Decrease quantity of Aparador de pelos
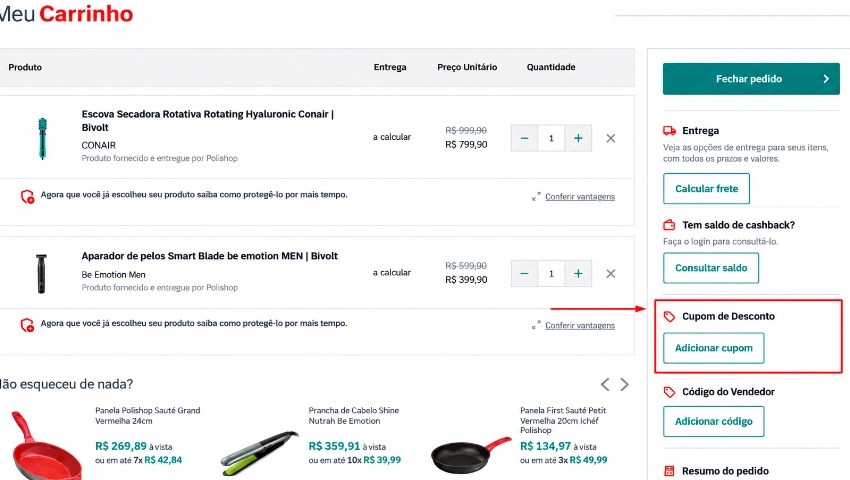The image size is (850, 480). [x=524, y=273]
